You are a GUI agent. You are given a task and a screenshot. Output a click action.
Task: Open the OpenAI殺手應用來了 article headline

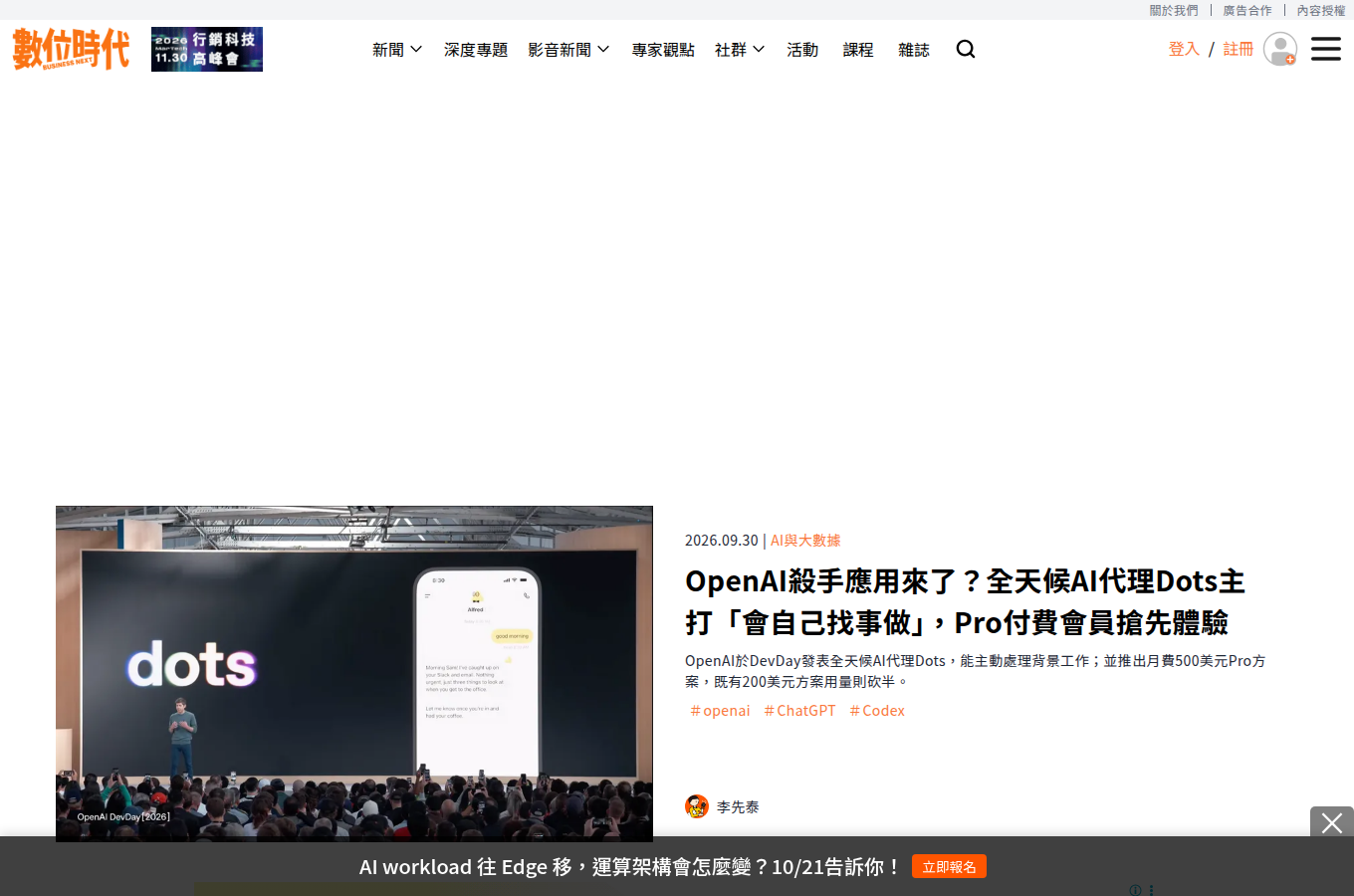tap(965, 601)
